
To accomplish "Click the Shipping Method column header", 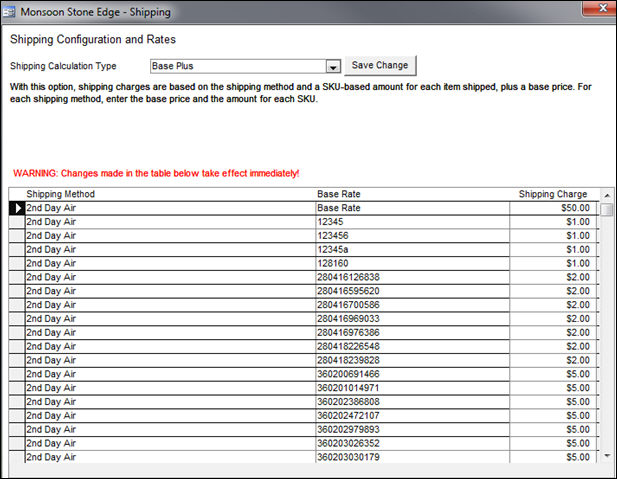I will [x=60, y=194].
